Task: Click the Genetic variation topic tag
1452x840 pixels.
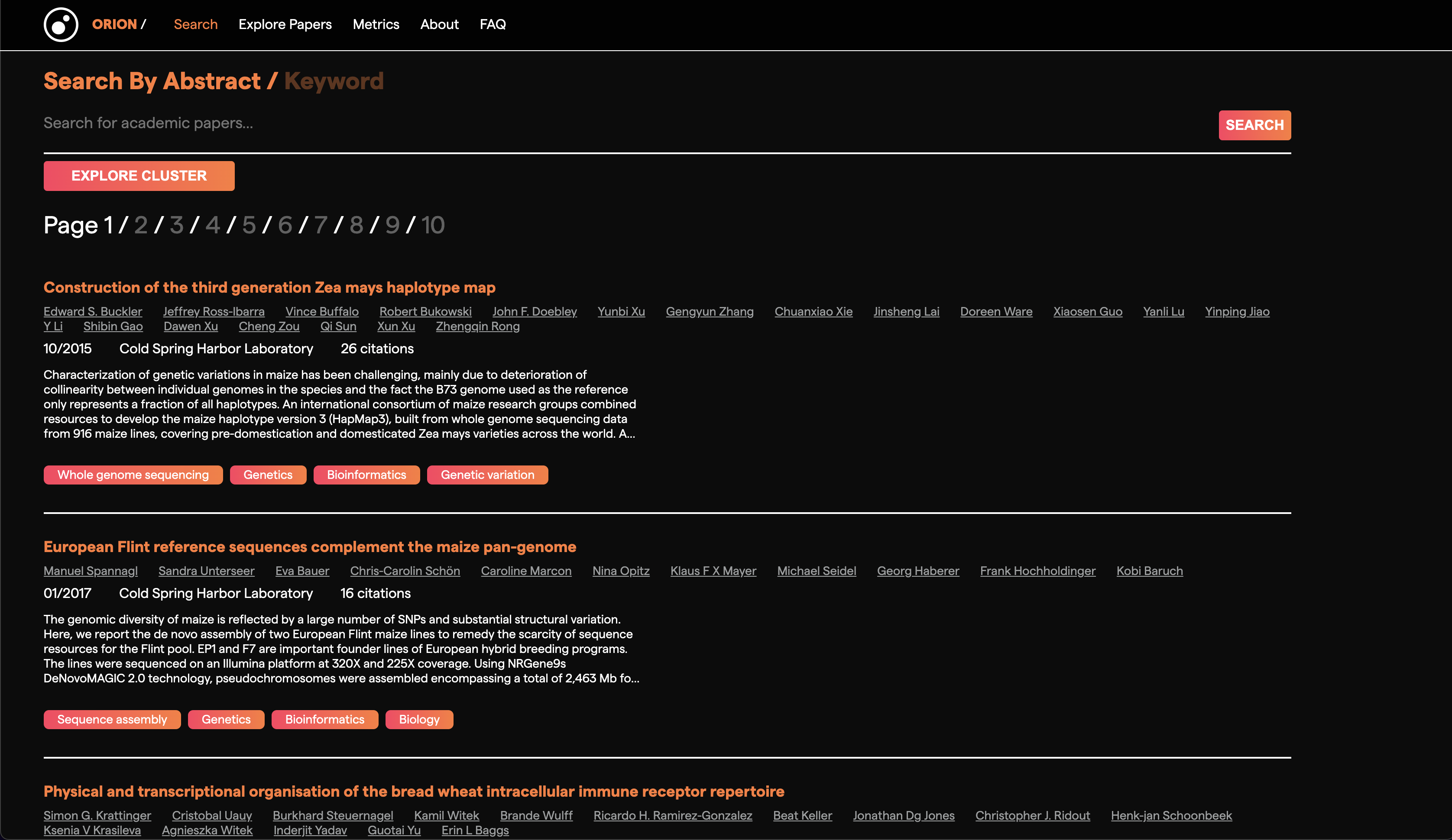Action: pos(487,475)
